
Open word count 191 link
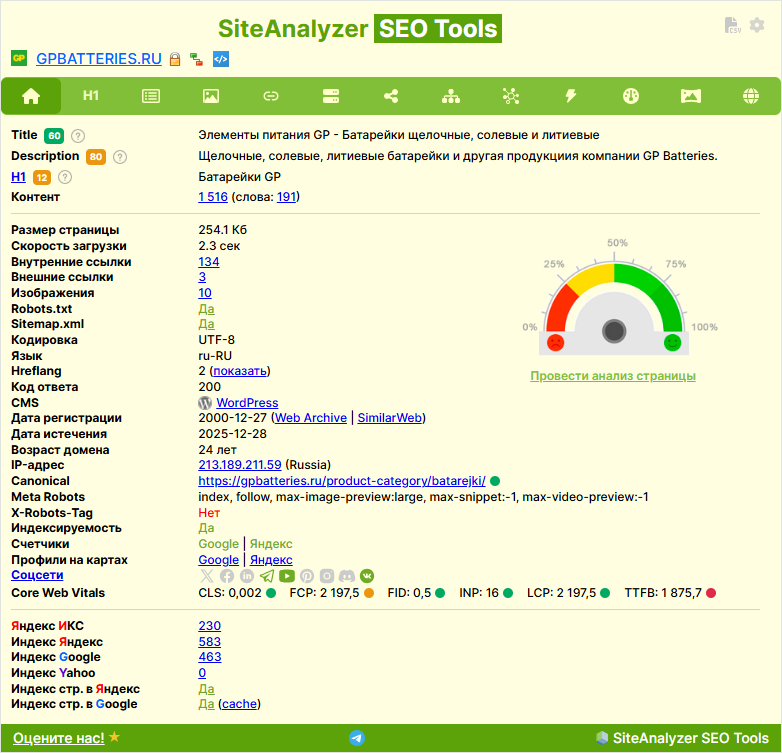286,197
